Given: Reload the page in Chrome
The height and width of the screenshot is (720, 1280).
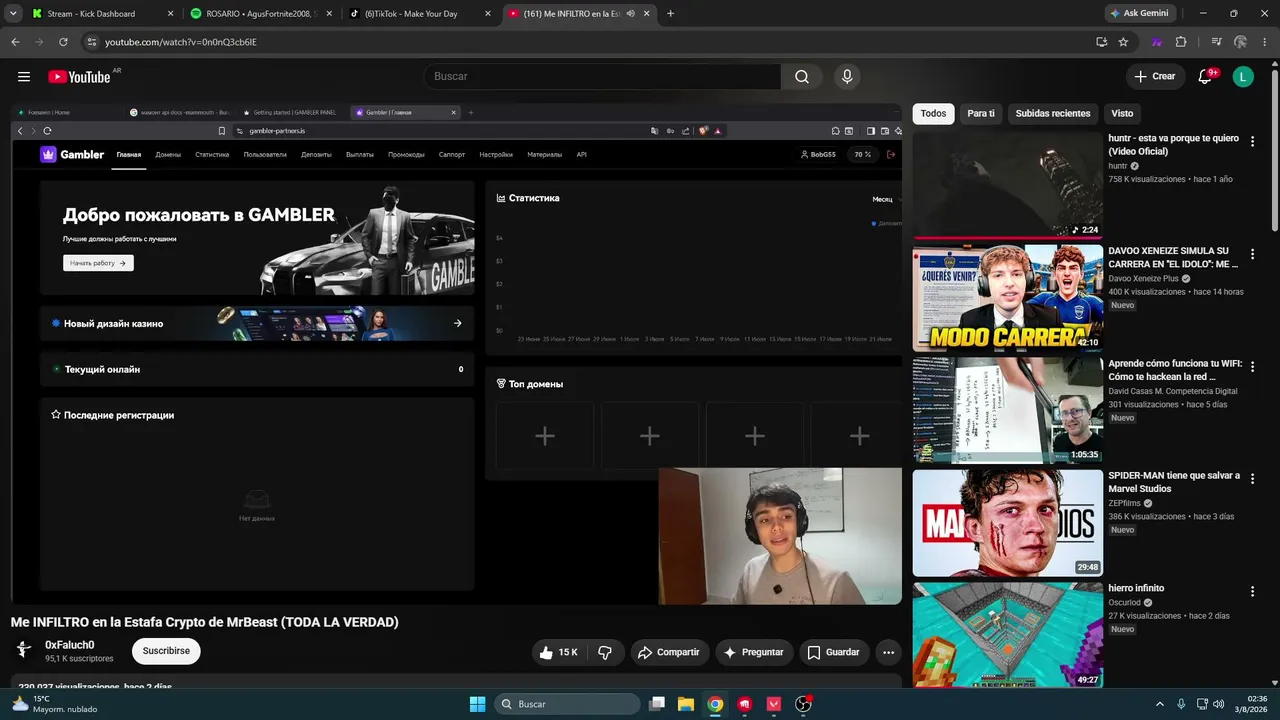Looking at the screenshot, I should tap(63, 42).
